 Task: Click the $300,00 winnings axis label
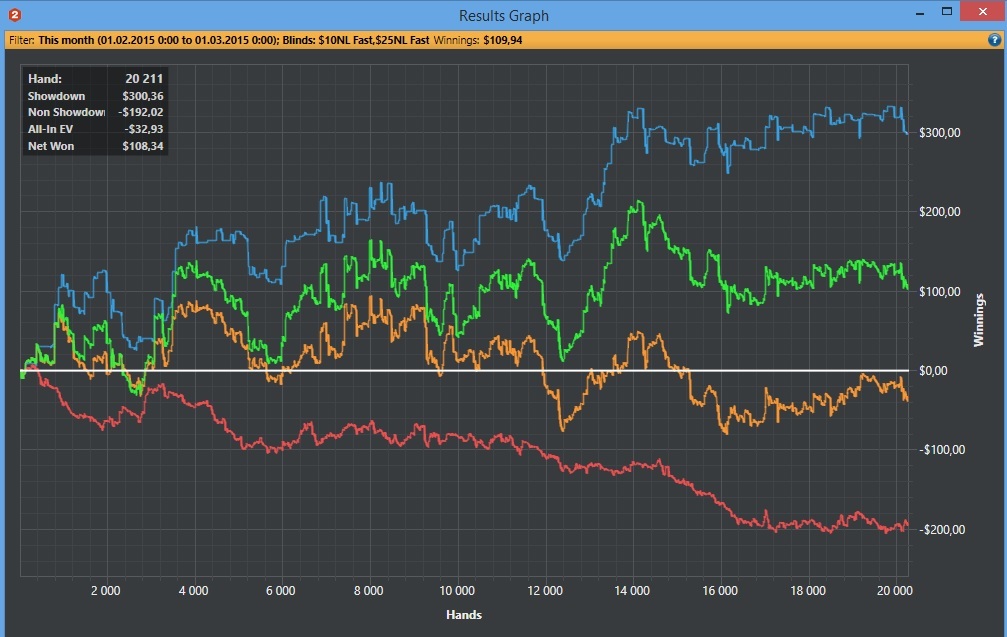pyautogui.click(x=940, y=133)
